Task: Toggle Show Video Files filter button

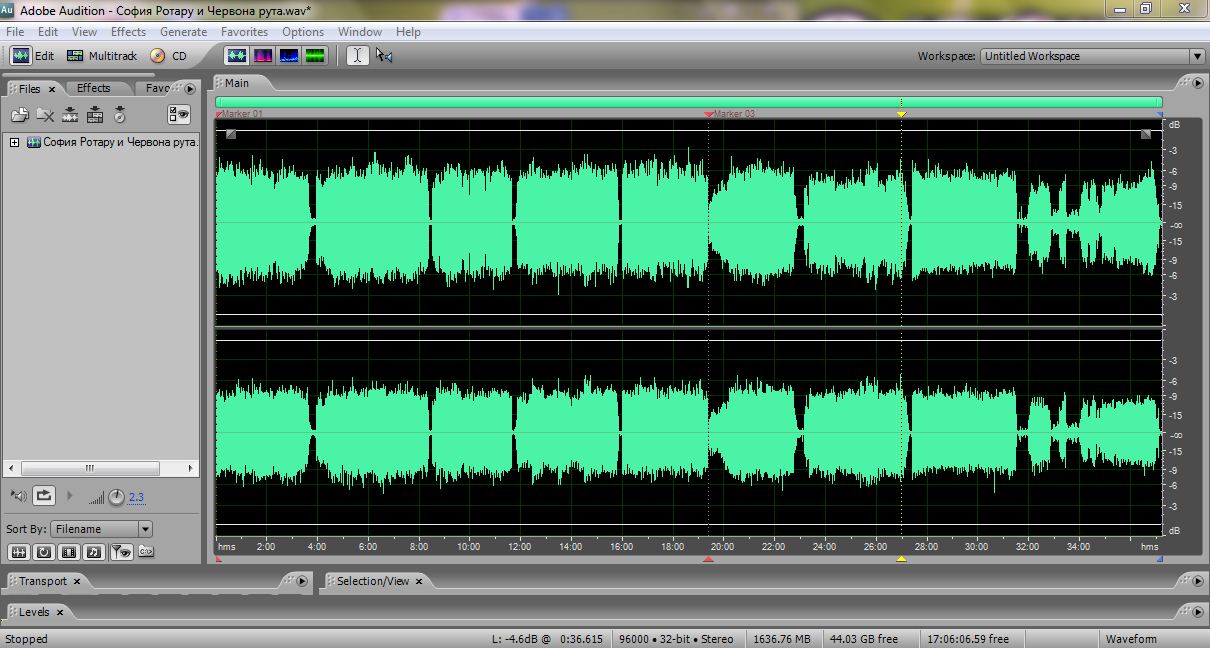Action: (x=69, y=551)
